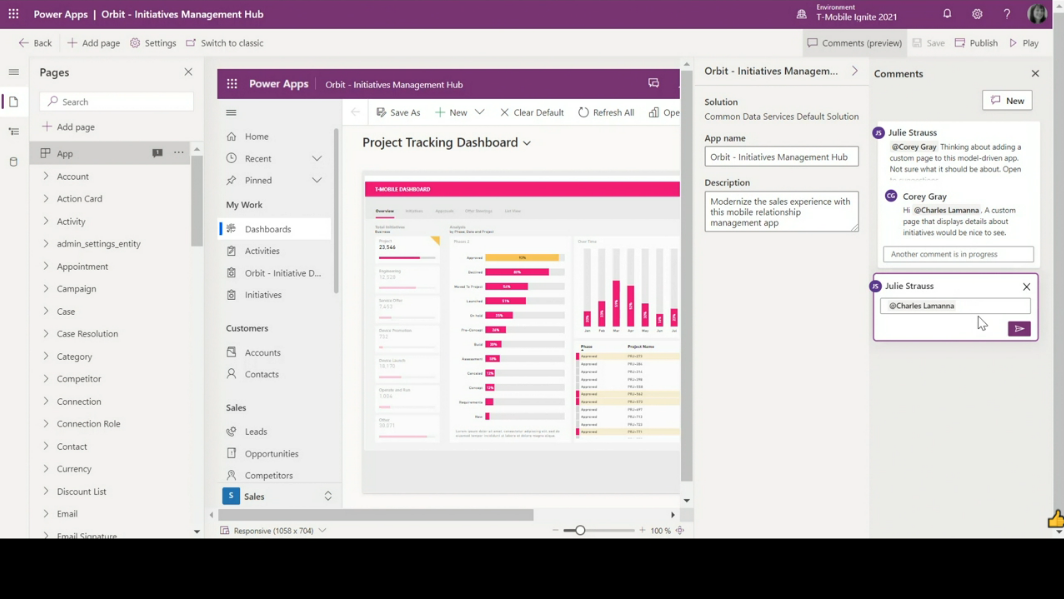Open the notifications bell icon
The height and width of the screenshot is (599, 1064).
point(947,14)
